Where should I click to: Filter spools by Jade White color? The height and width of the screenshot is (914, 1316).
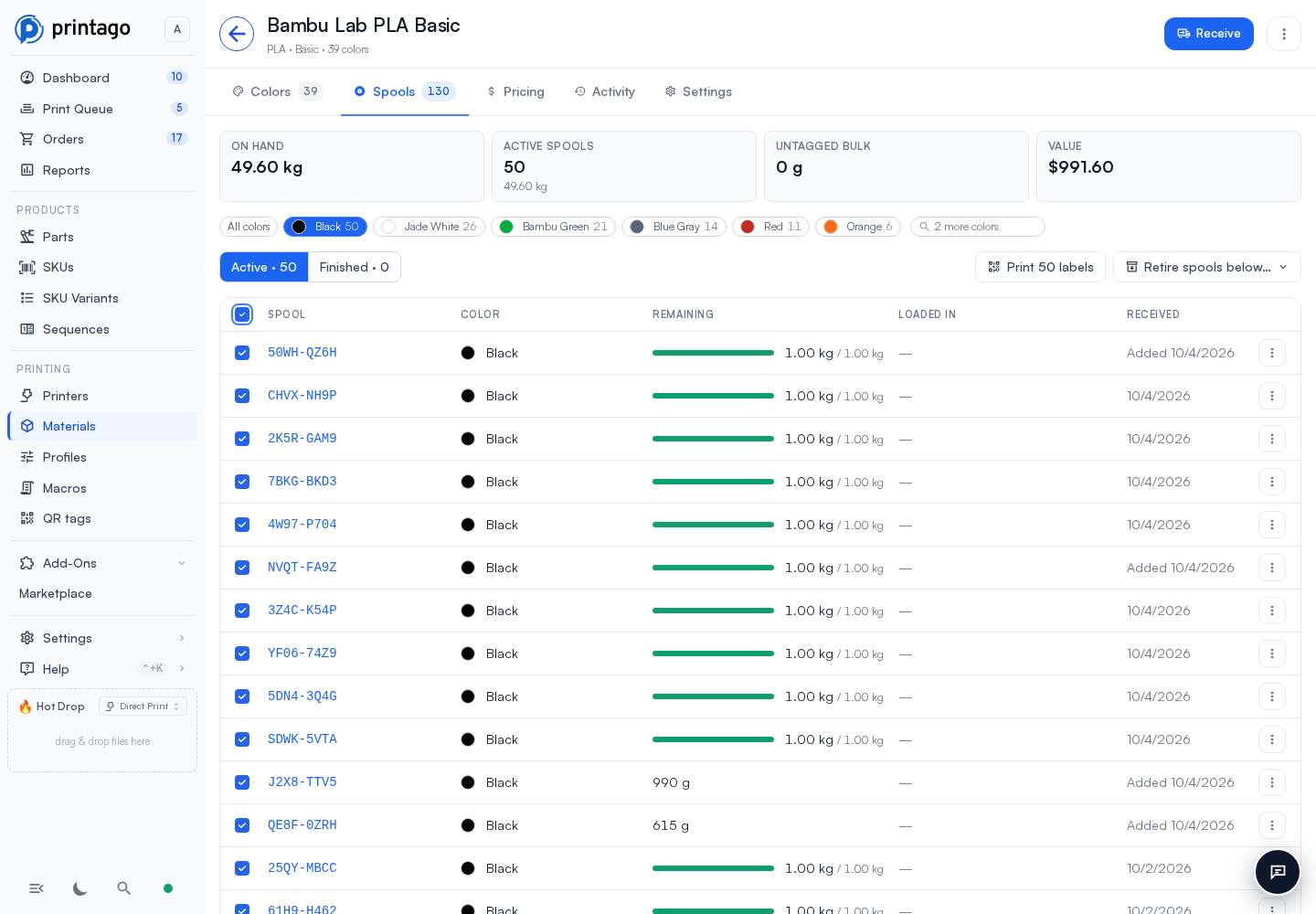(x=429, y=227)
